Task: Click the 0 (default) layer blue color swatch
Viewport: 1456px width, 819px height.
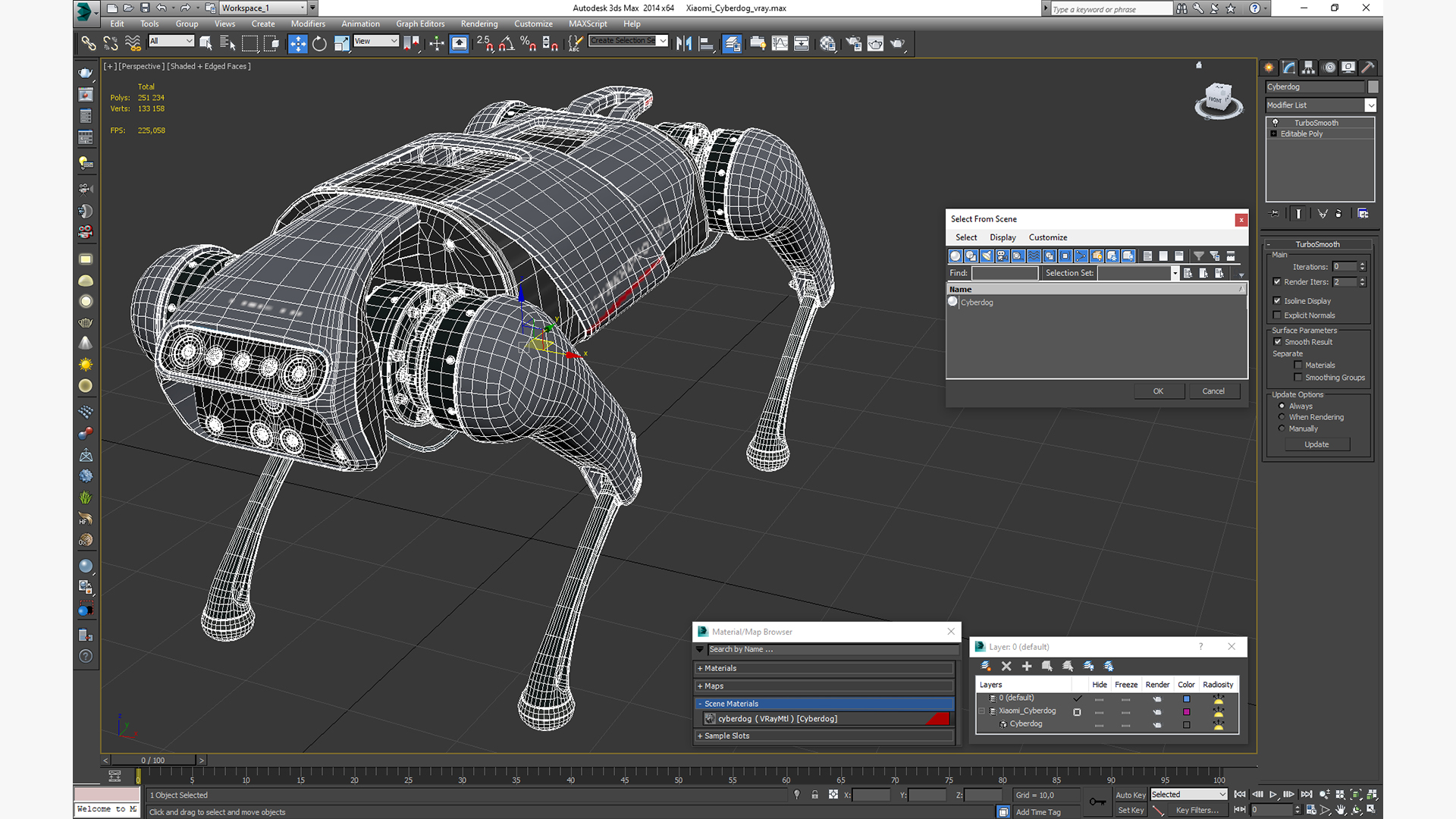Action: 1187,698
